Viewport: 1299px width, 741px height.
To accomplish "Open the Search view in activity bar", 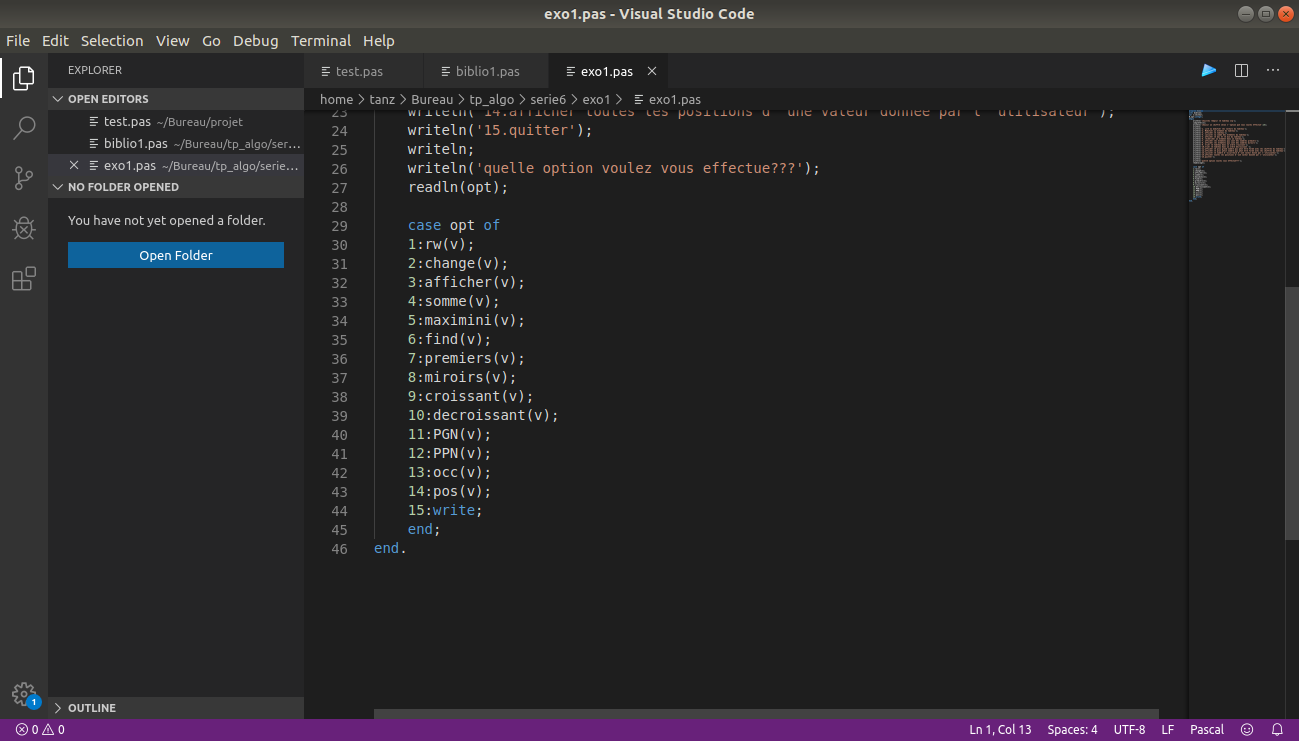I will (24, 128).
